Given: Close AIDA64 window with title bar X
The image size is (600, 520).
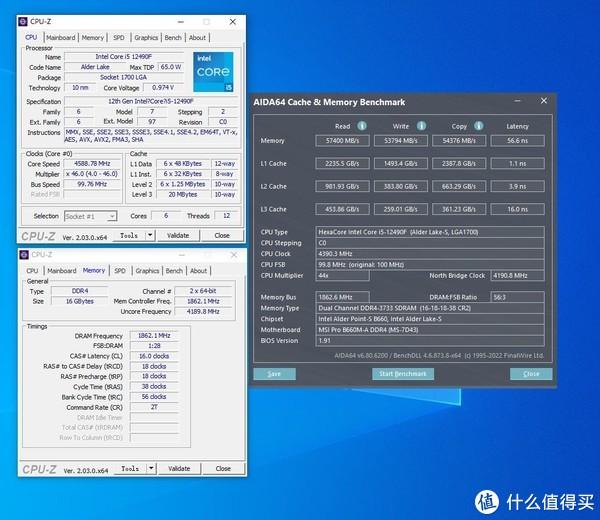Looking at the screenshot, I should [x=544, y=101].
